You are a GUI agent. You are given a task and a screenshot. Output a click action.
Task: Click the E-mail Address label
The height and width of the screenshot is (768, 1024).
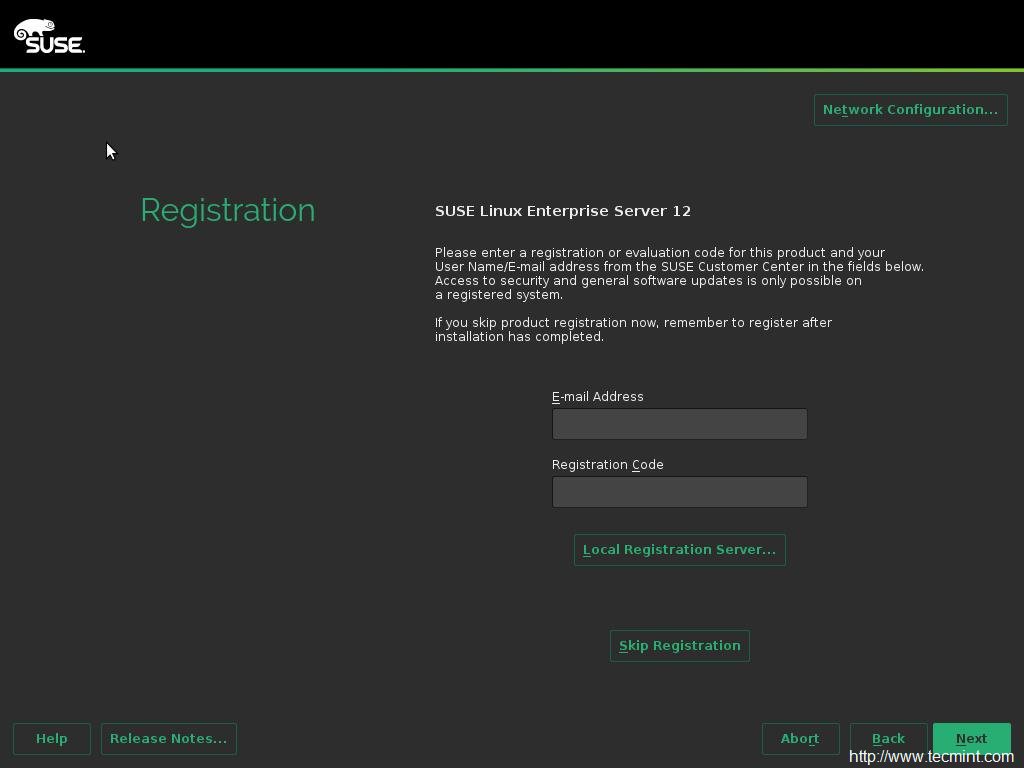[598, 396]
